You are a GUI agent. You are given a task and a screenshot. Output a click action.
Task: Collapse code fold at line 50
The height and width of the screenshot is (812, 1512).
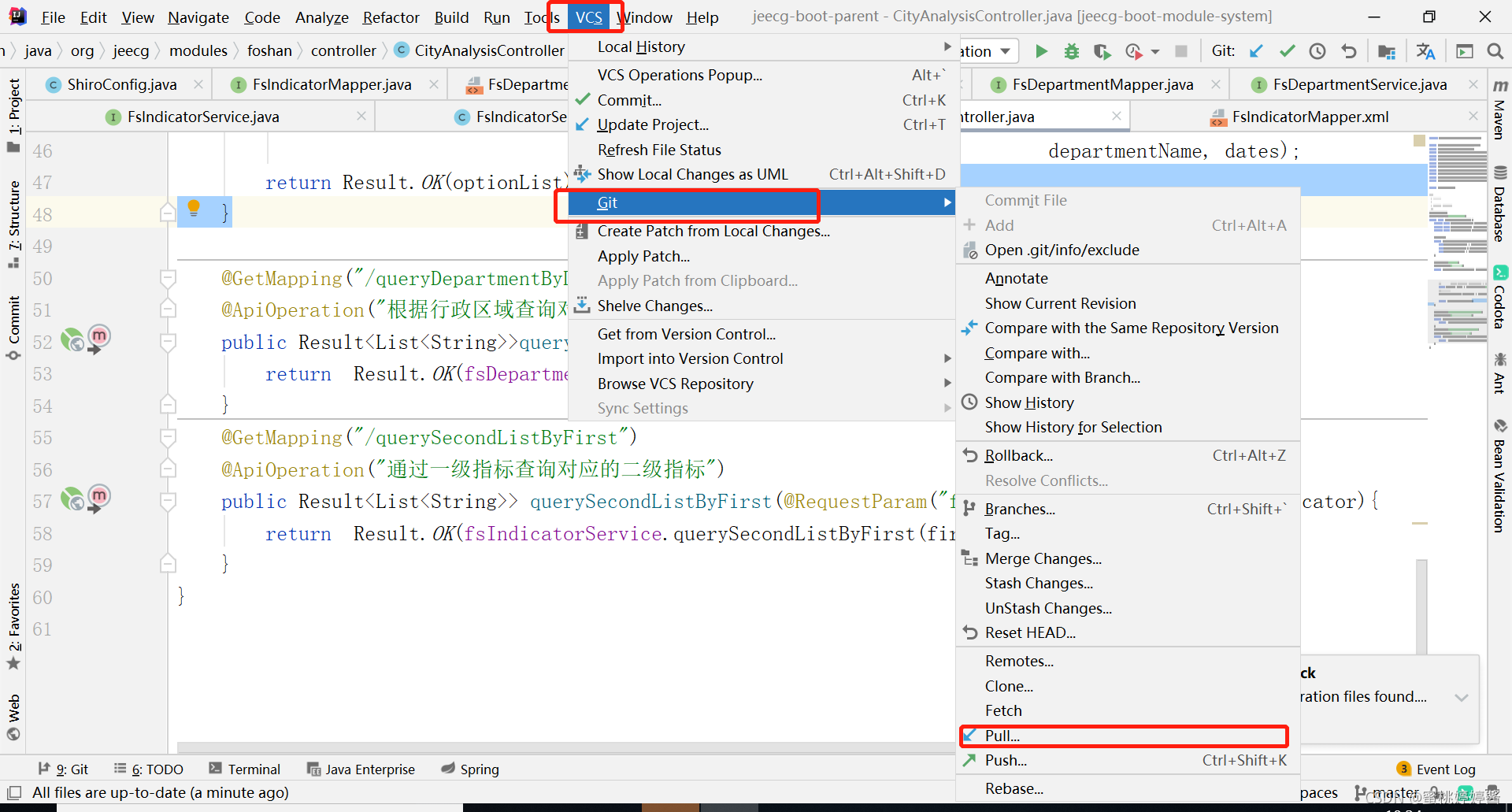(x=168, y=277)
